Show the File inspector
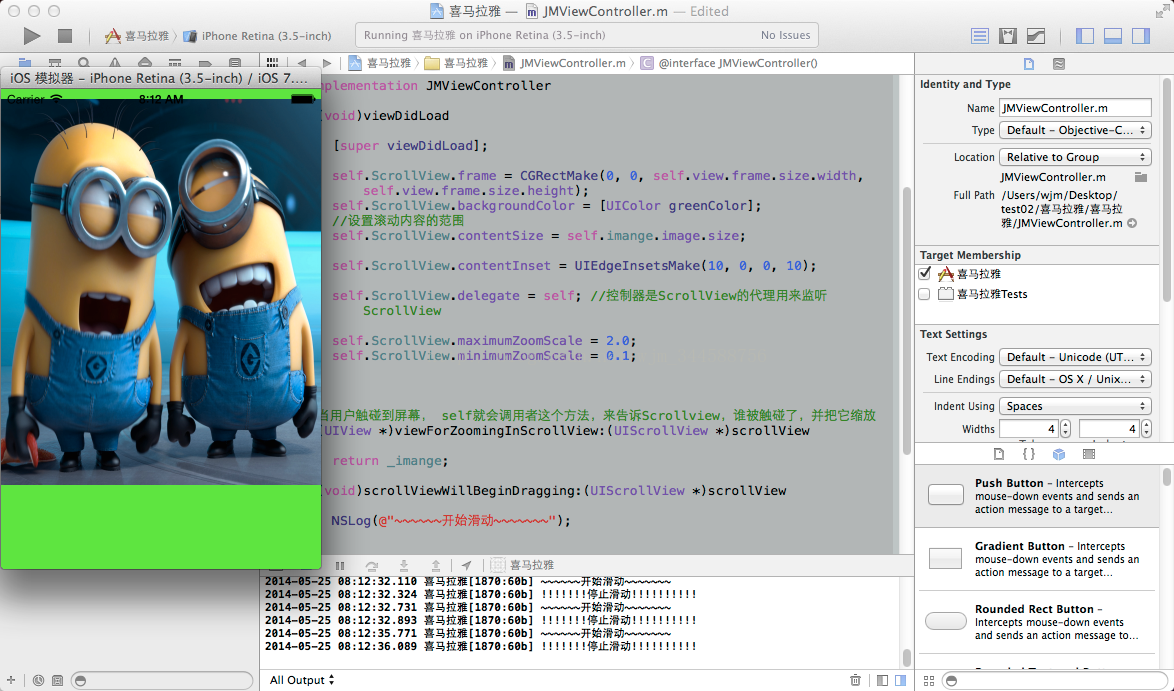This screenshot has height=691, width=1174. 1029,64
